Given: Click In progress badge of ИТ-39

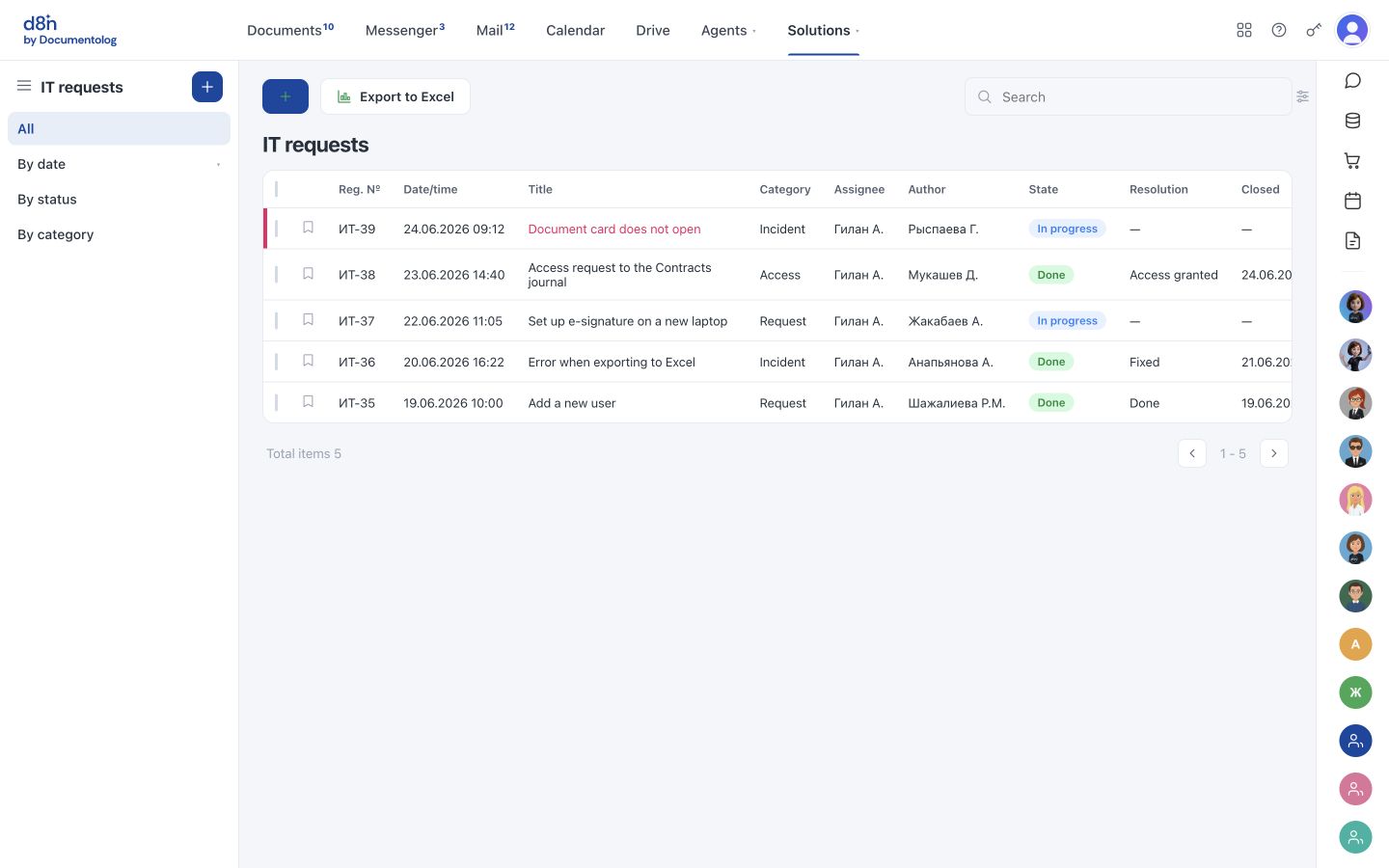Looking at the screenshot, I should (x=1067, y=229).
